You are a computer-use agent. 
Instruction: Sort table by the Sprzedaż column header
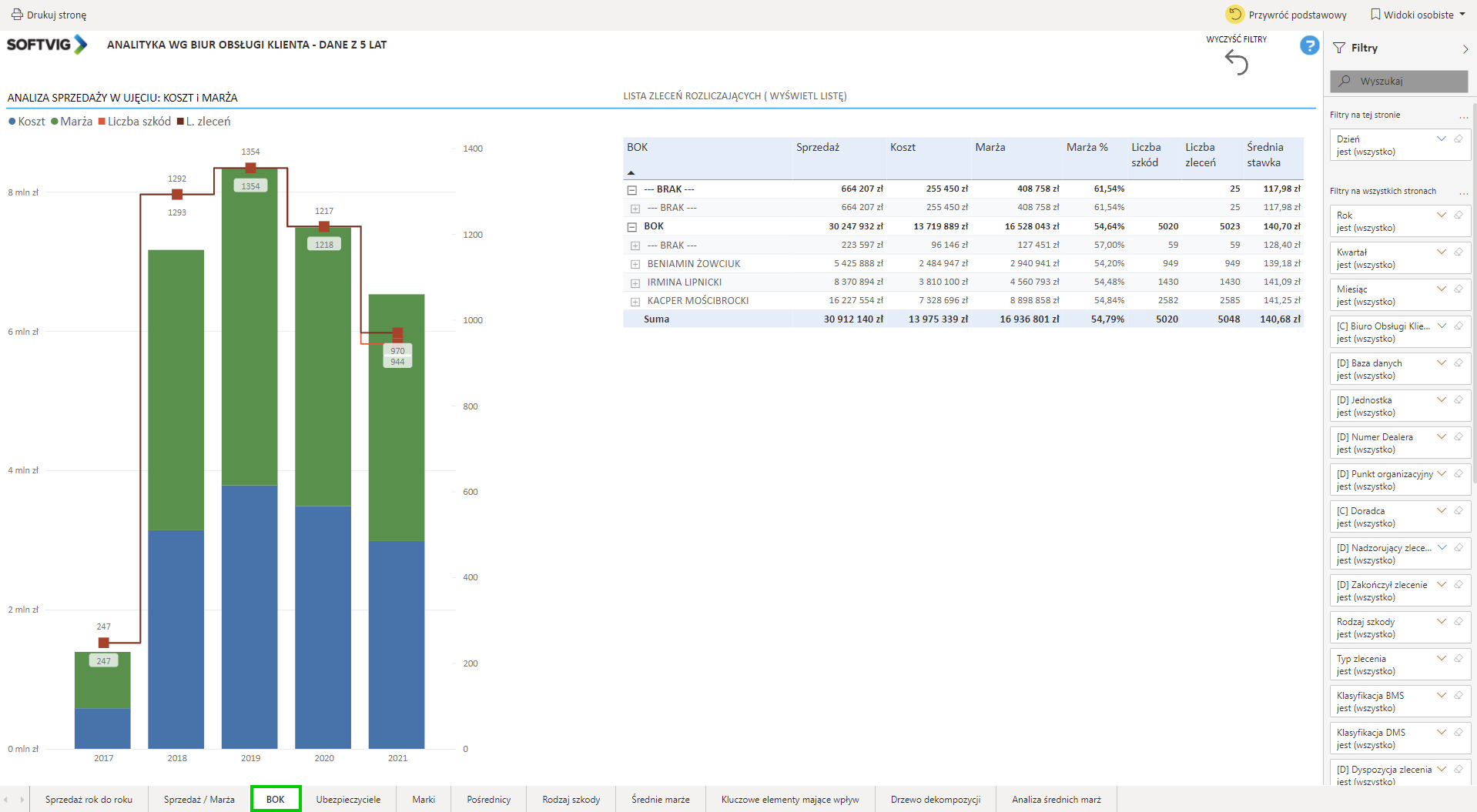(817, 148)
